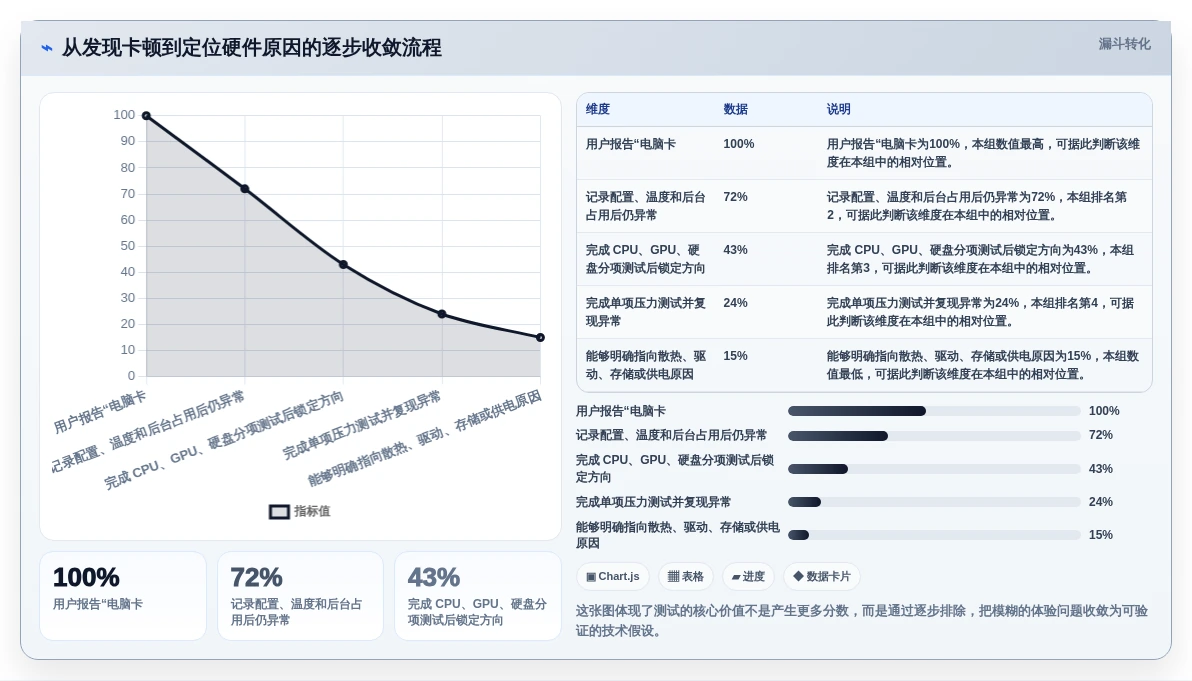Click the 72% table cell

[x=735, y=197]
